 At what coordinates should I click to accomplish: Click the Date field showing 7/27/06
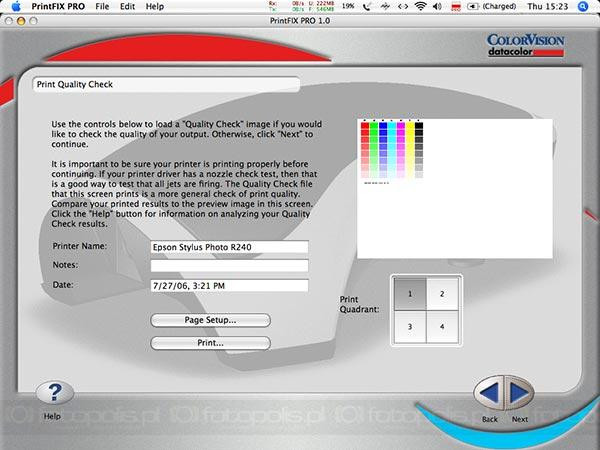pos(229,286)
